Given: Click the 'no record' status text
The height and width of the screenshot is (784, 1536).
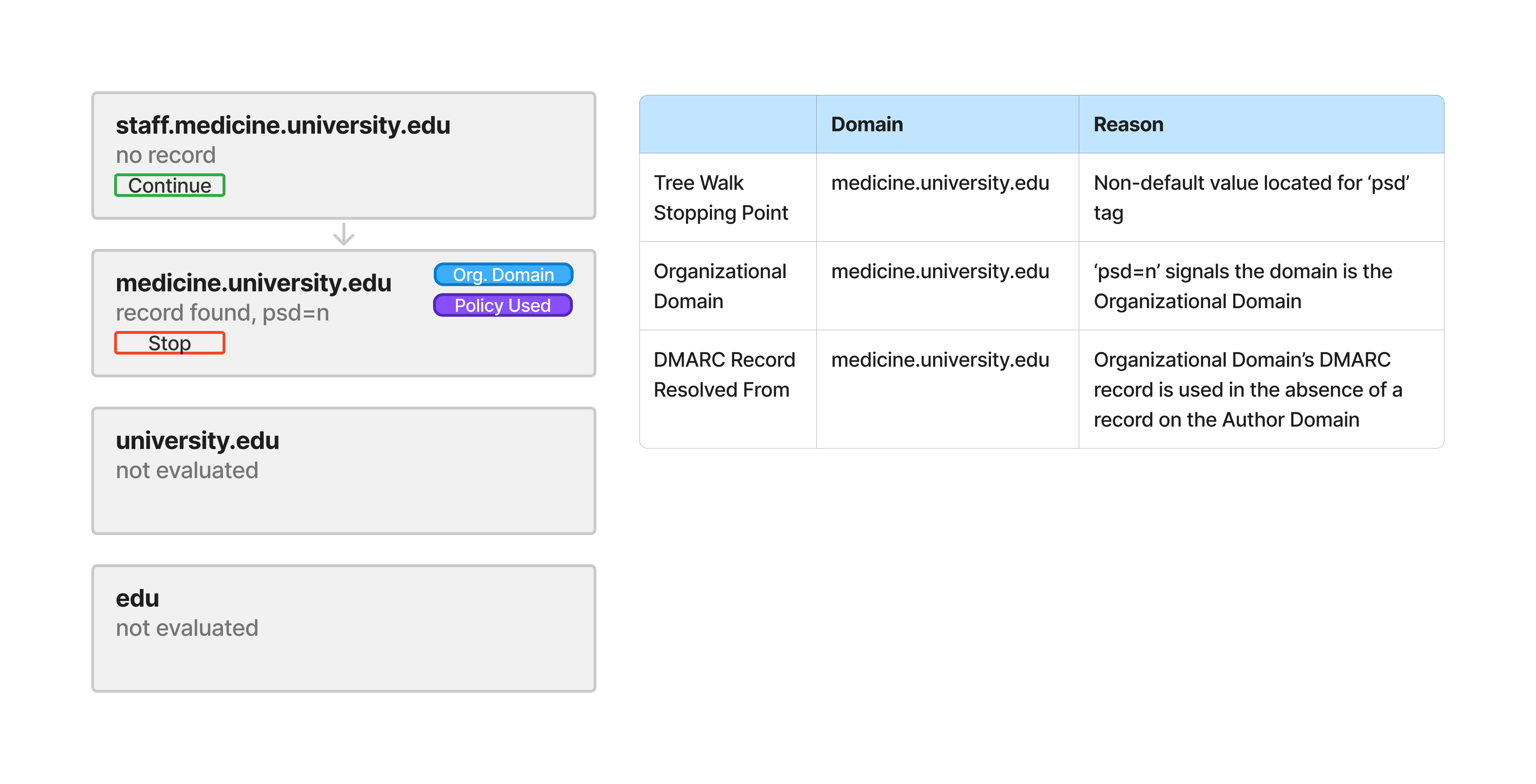Looking at the screenshot, I should click(x=166, y=155).
